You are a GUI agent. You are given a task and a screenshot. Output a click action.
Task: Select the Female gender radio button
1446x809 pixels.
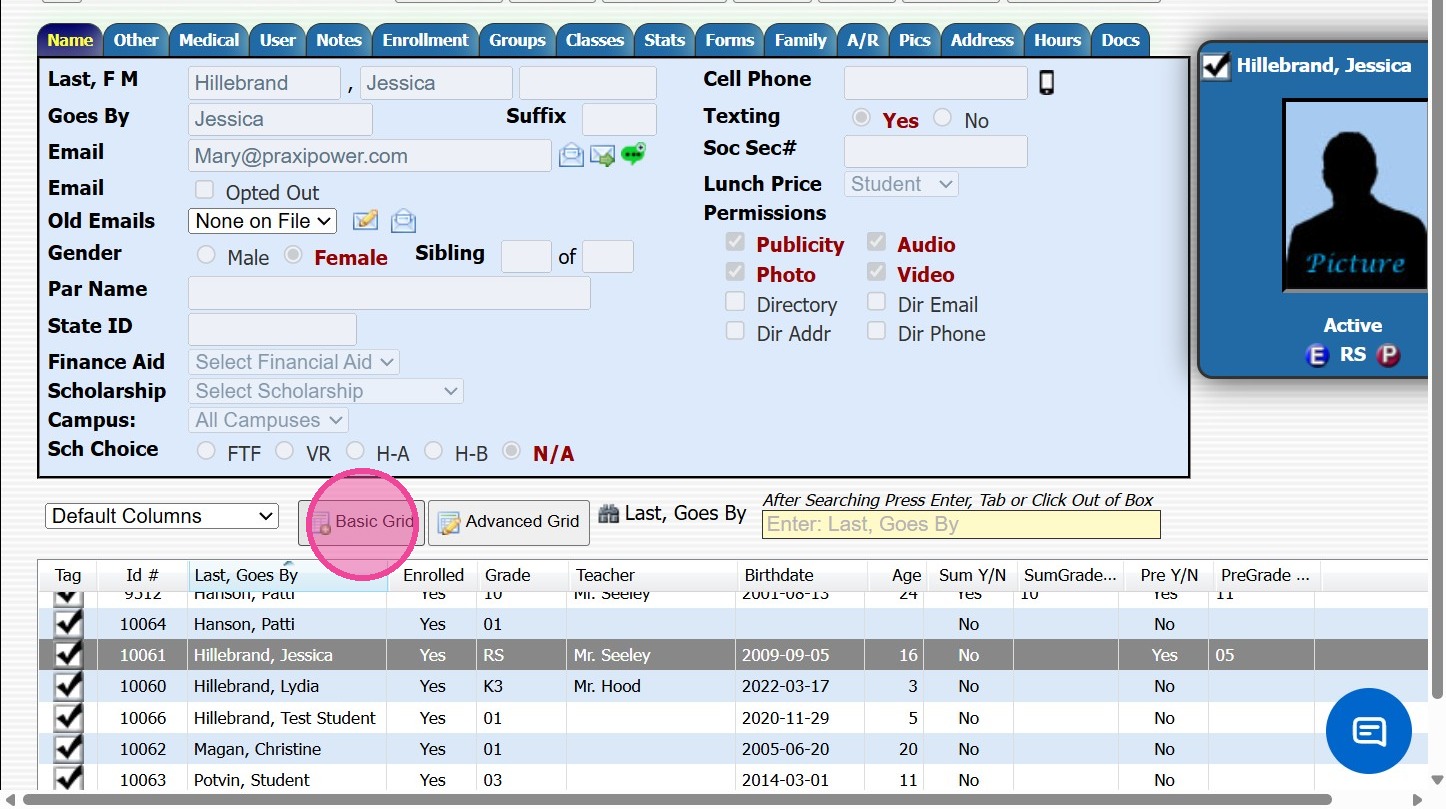pos(293,255)
